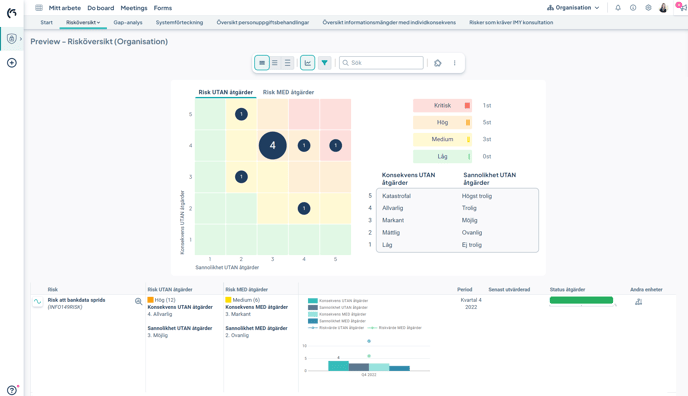Image resolution: width=688 pixels, height=396 pixels.
Task: Select the wide row density view
Action: [287, 63]
